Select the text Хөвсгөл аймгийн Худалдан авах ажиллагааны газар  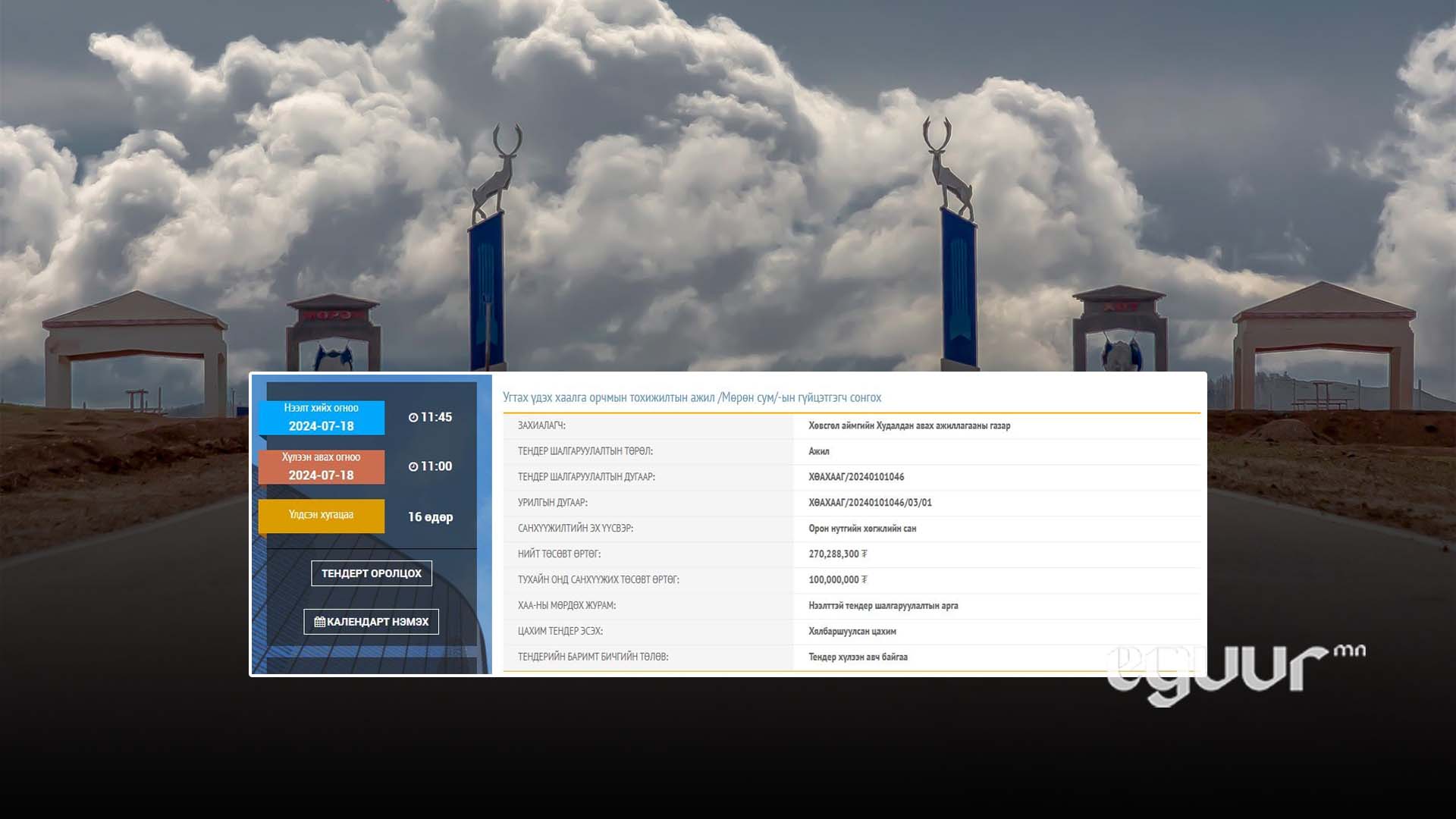click(x=909, y=426)
